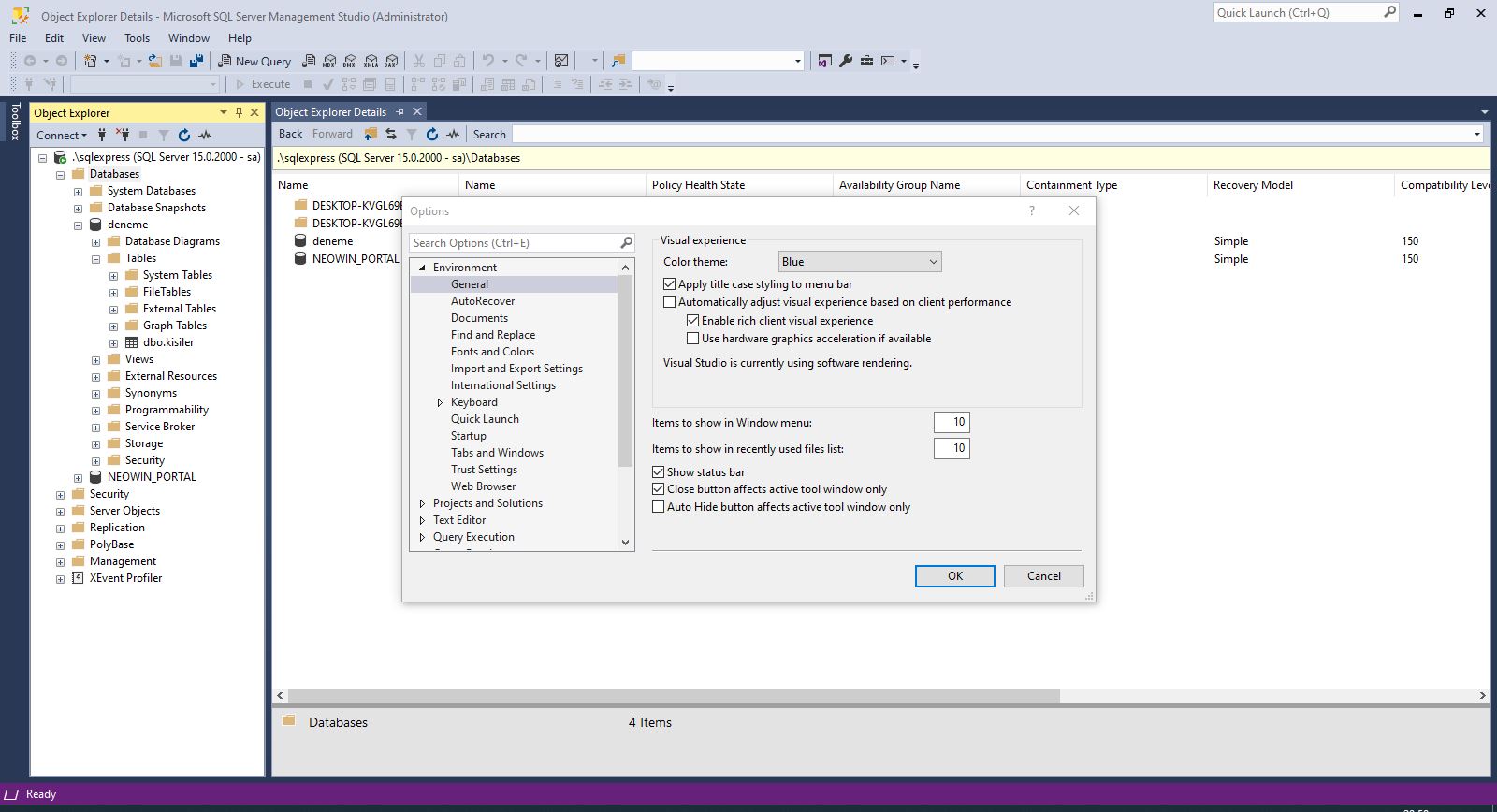Open the Edit menu

(54, 38)
